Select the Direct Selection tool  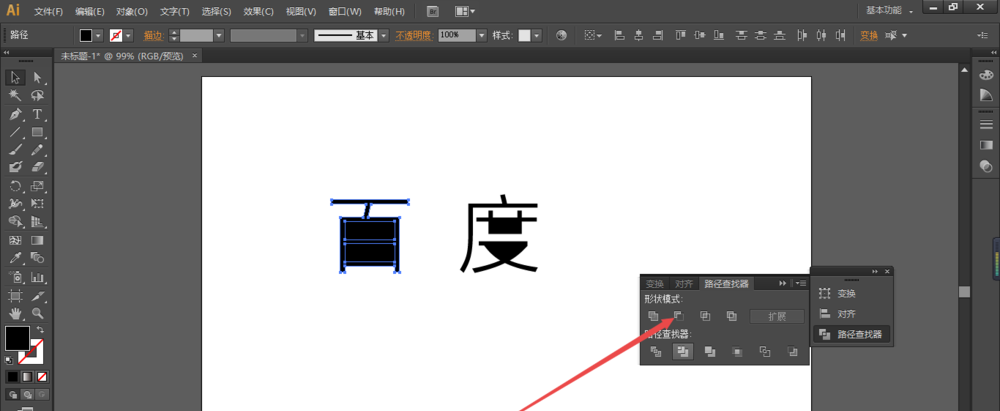pos(38,77)
